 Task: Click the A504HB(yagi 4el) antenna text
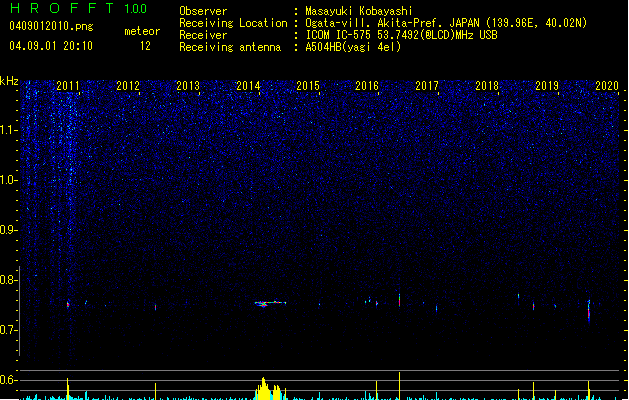coord(353,47)
